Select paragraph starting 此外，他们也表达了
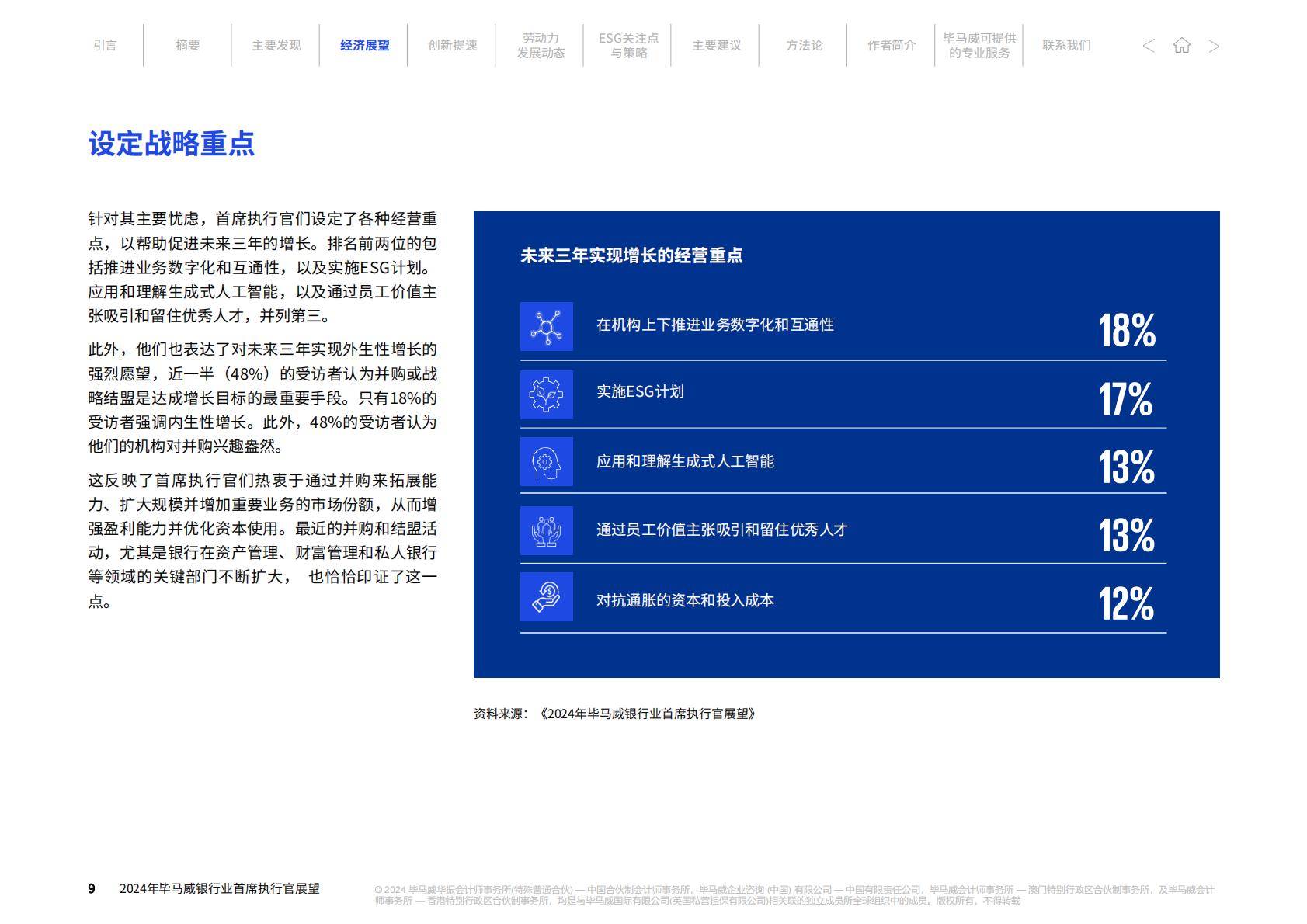The image size is (1307, 924). coord(262,398)
